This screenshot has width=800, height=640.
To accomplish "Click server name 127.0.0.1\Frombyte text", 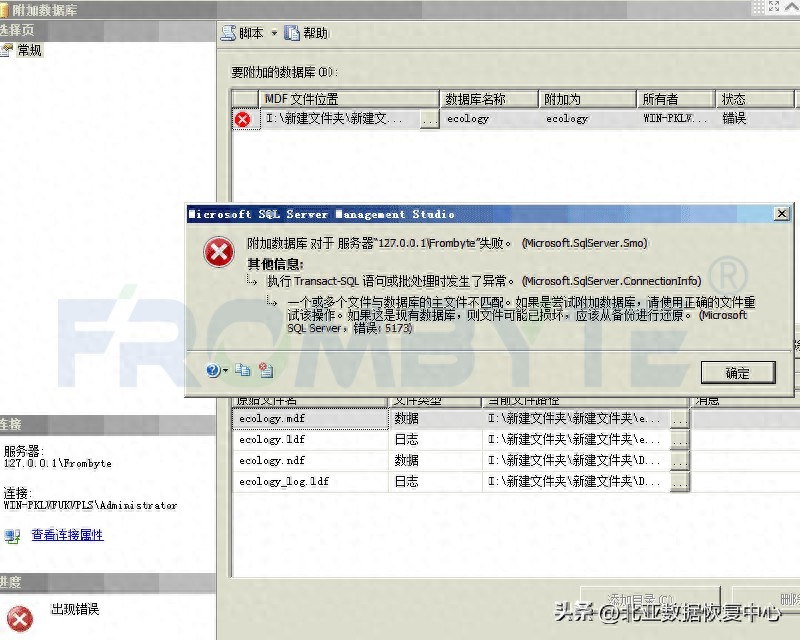I will click(58, 463).
